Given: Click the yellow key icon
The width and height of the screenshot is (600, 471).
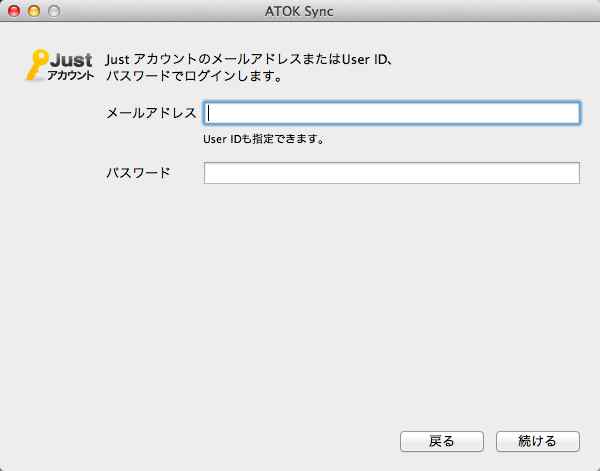Looking at the screenshot, I should (37, 65).
